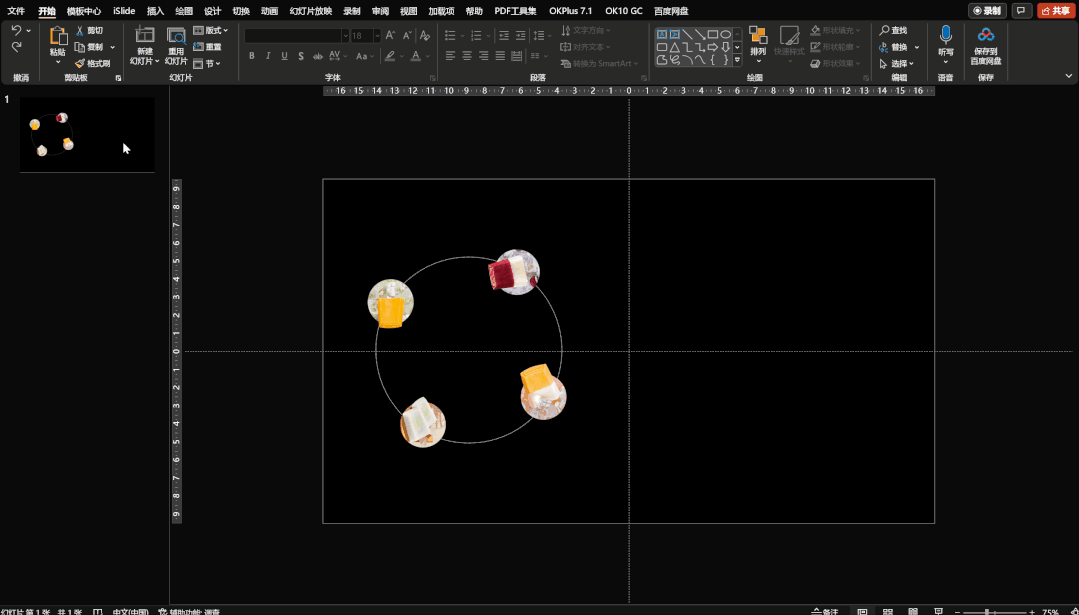
Task: Click Save to Baidu Netdisk (保存到百度网盘) icon
Action: [x=986, y=36]
